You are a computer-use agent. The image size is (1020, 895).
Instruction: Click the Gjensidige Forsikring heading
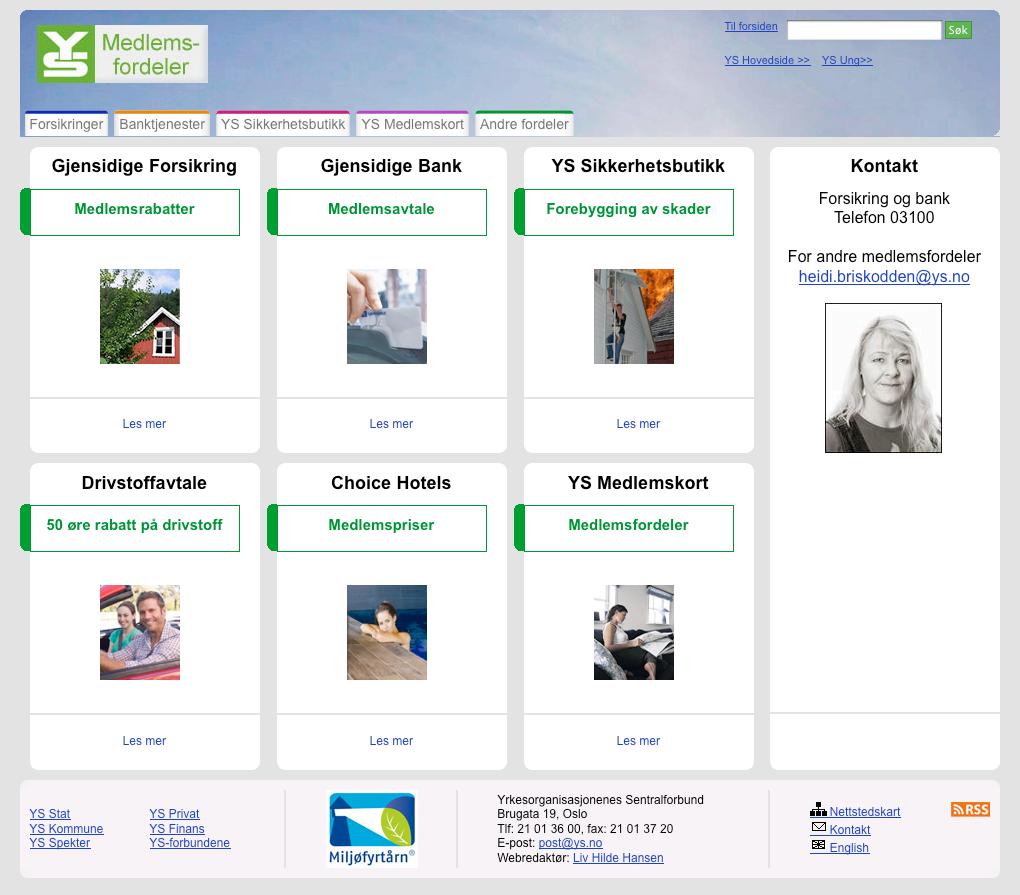(144, 166)
